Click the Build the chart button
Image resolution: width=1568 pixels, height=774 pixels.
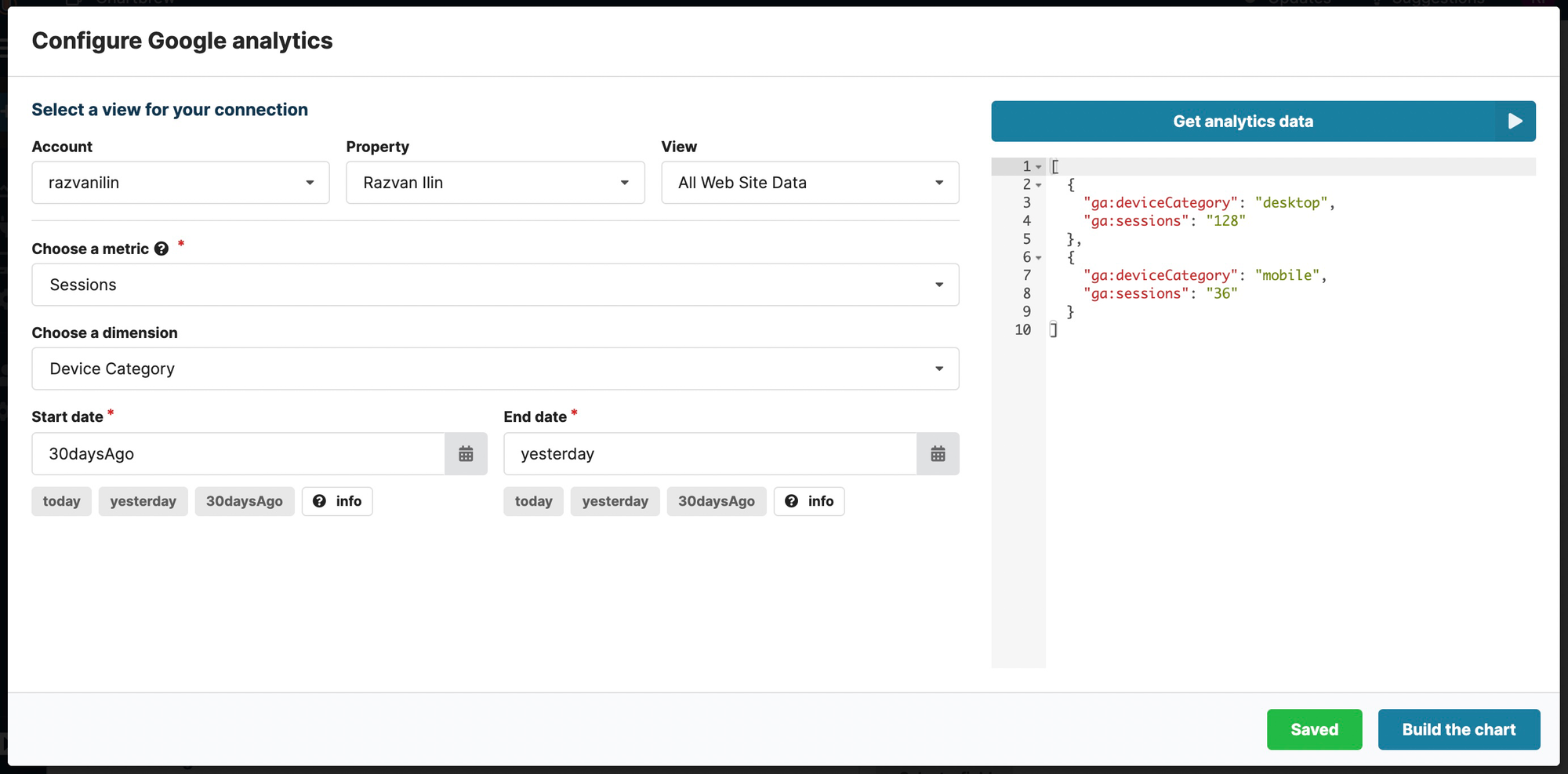[x=1459, y=729]
